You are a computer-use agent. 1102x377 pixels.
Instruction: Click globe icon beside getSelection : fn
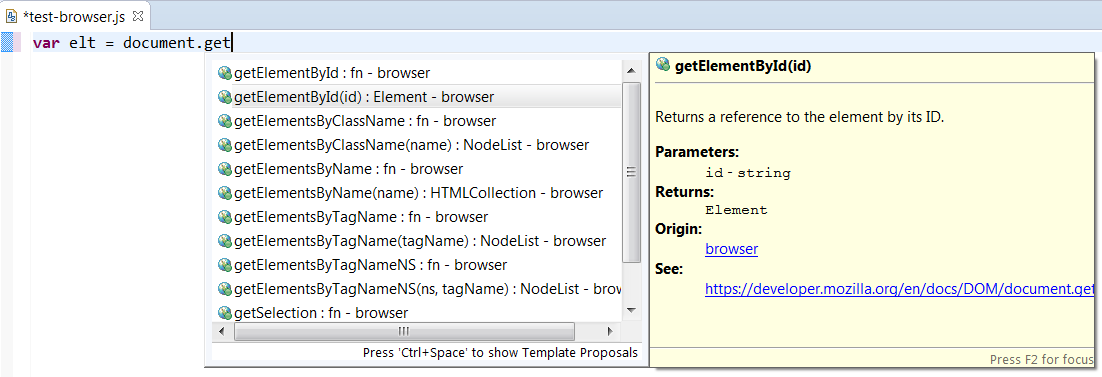click(x=225, y=312)
